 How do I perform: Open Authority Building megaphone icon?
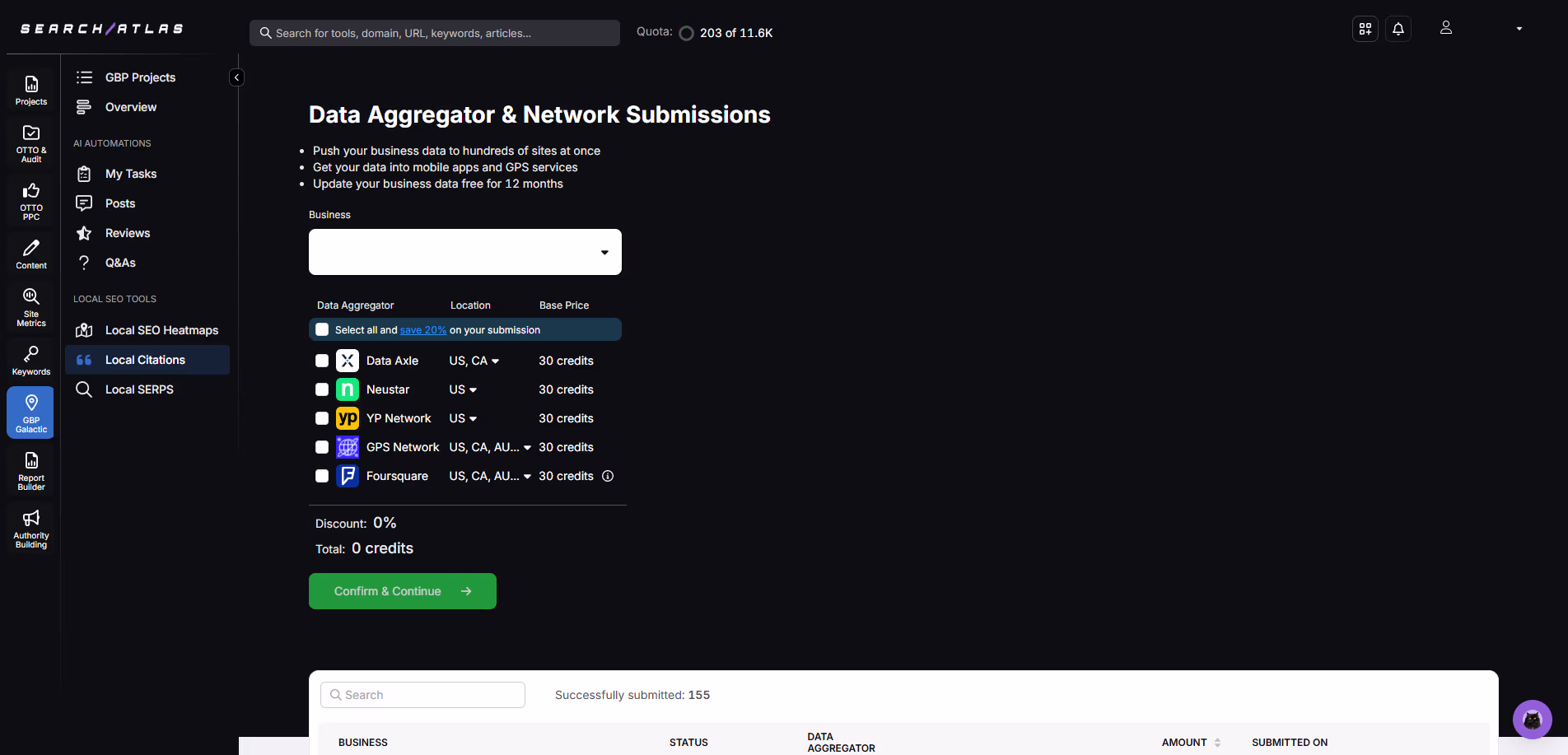(31, 528)
